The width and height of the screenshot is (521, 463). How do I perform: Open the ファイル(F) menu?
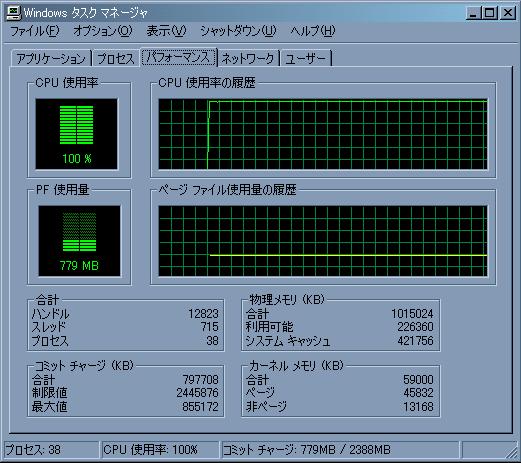(35, 31)
